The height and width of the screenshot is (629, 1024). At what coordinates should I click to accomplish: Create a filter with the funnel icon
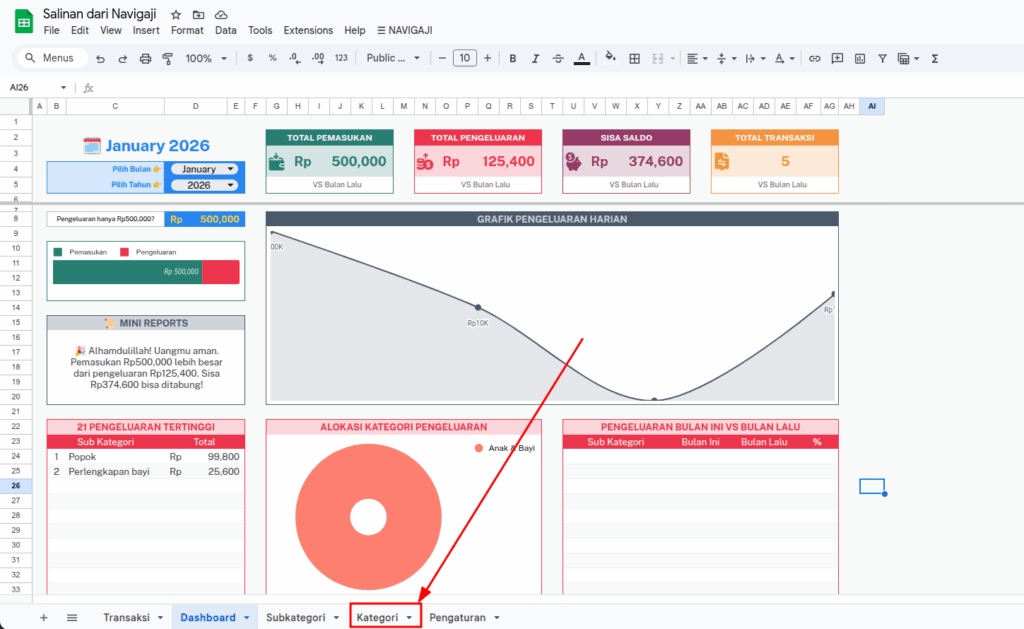click(882, 59)
